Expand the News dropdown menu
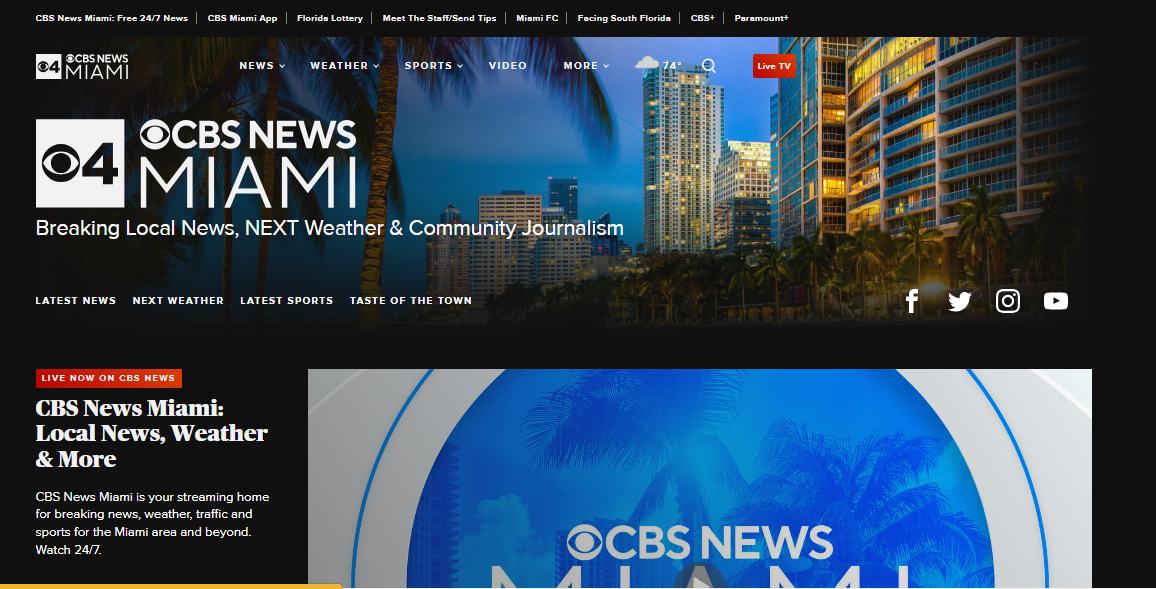1156x589 pixels. [x=262, y=66]
